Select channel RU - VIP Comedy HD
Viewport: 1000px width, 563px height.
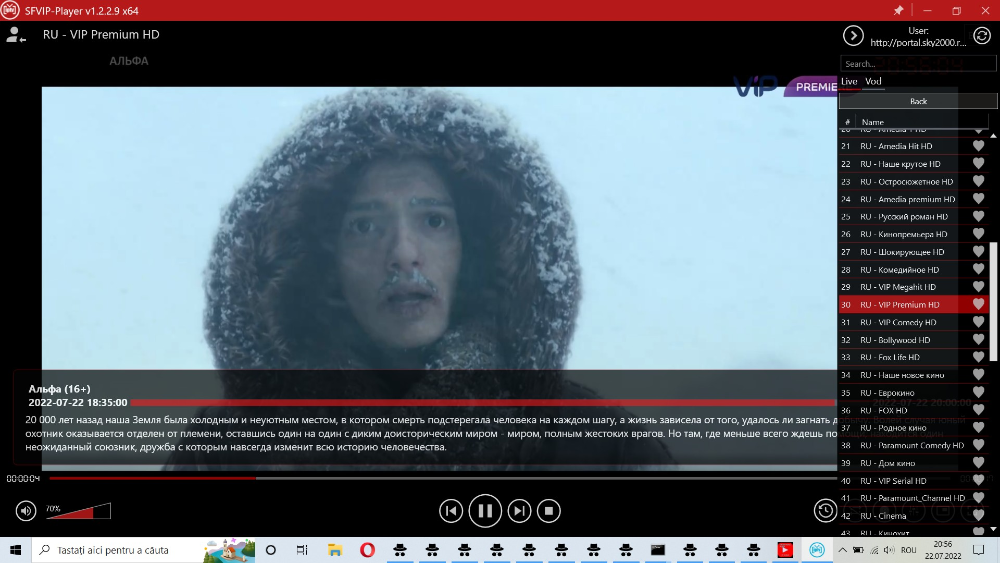click(x=913, y=322)
